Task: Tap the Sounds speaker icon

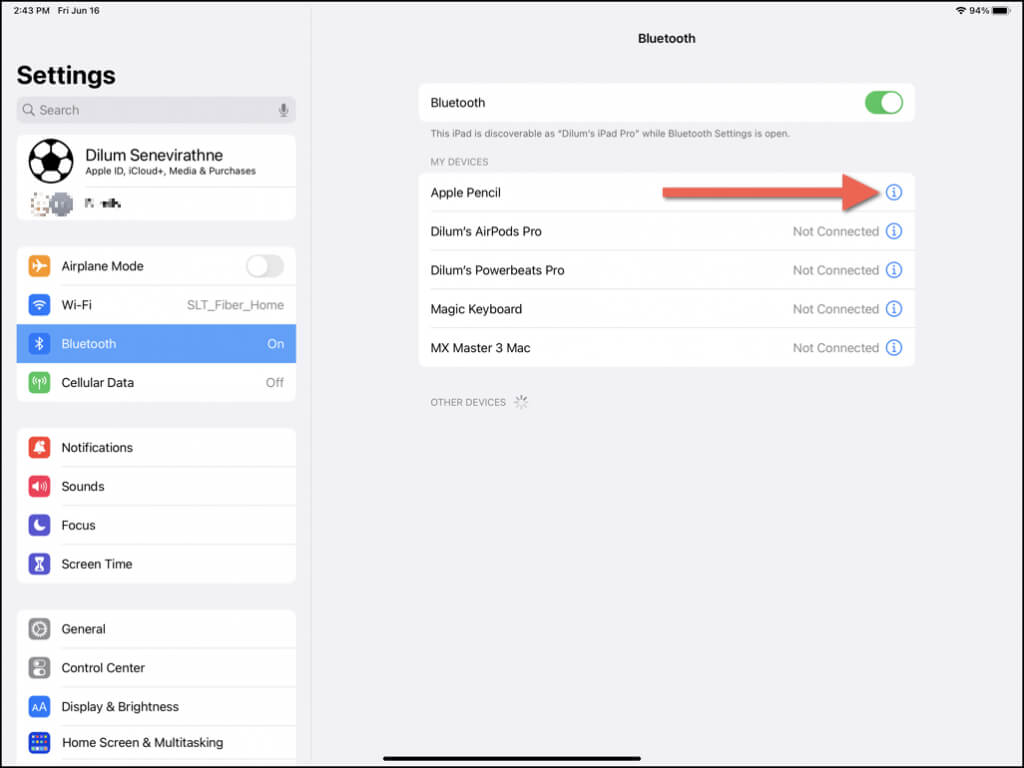Action: [x=39, y=486]
